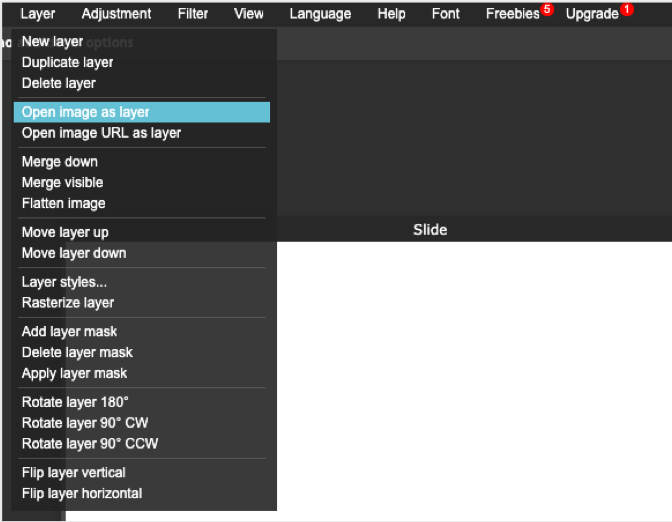Click the Upgrade menu item

click(592, 14)
